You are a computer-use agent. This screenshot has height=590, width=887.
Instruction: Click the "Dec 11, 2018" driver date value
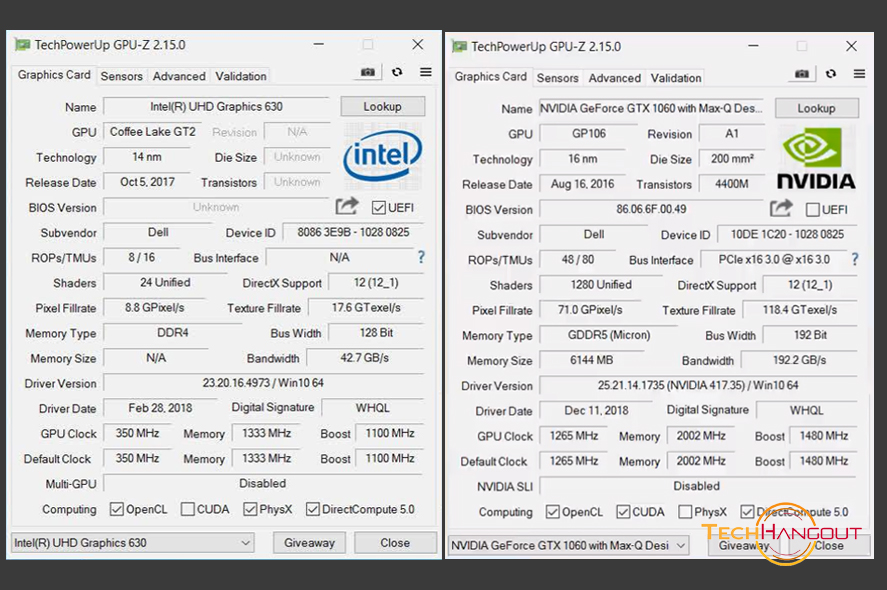pyautogui.click(x=596, y=411)
